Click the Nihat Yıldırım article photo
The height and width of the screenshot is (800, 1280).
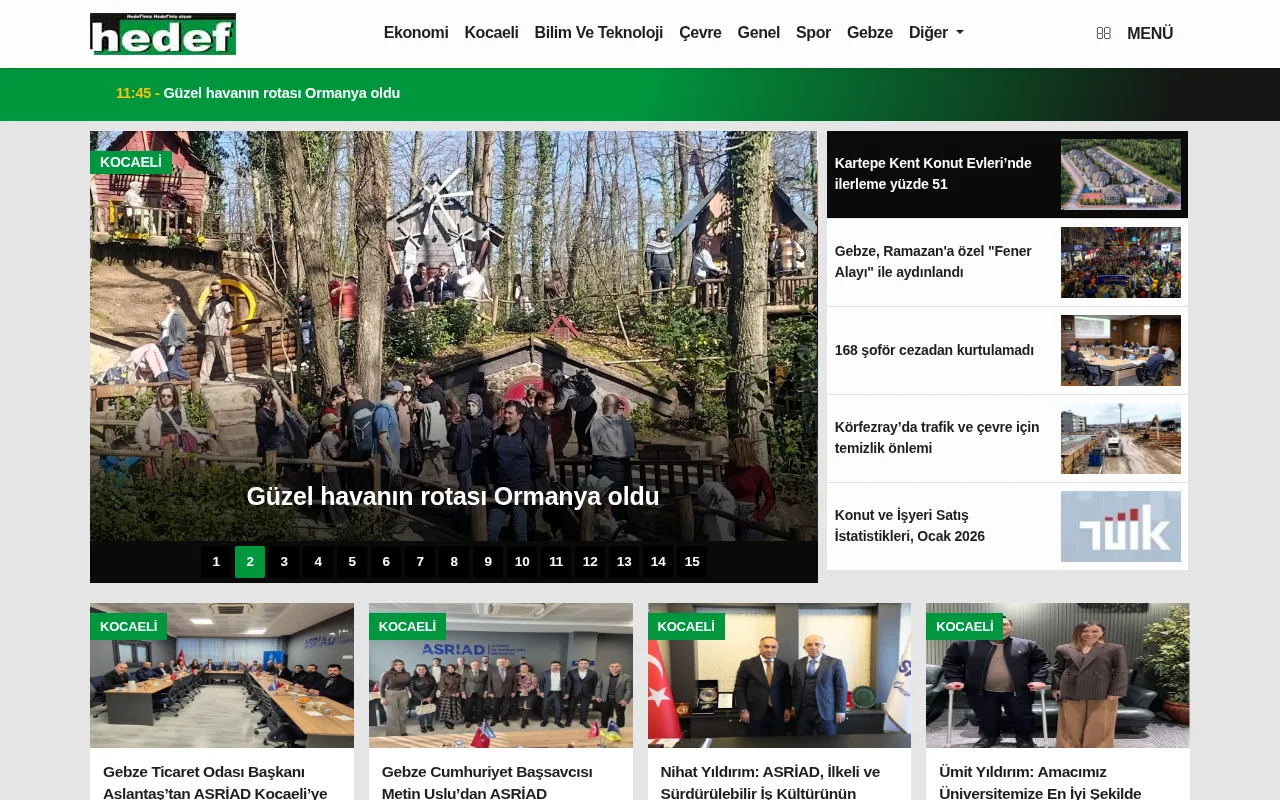click(x=779, y=675)
